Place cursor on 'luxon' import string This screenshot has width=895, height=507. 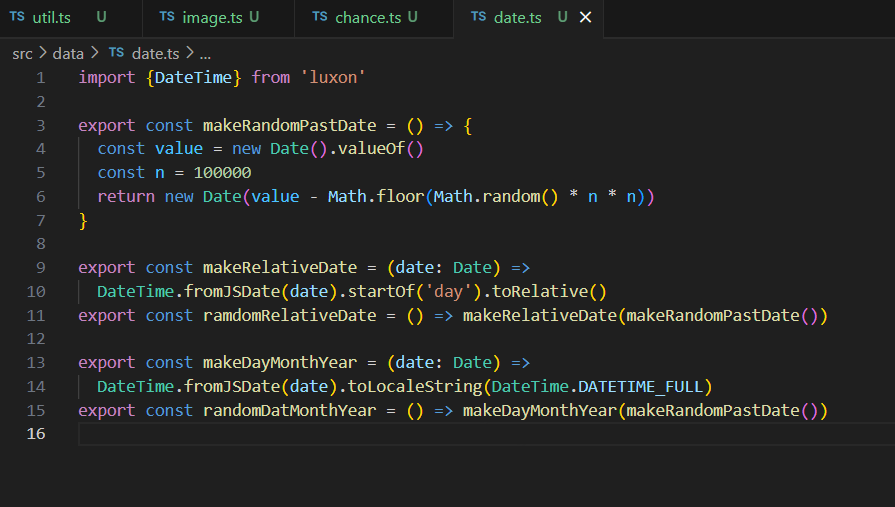pos(333,77)
